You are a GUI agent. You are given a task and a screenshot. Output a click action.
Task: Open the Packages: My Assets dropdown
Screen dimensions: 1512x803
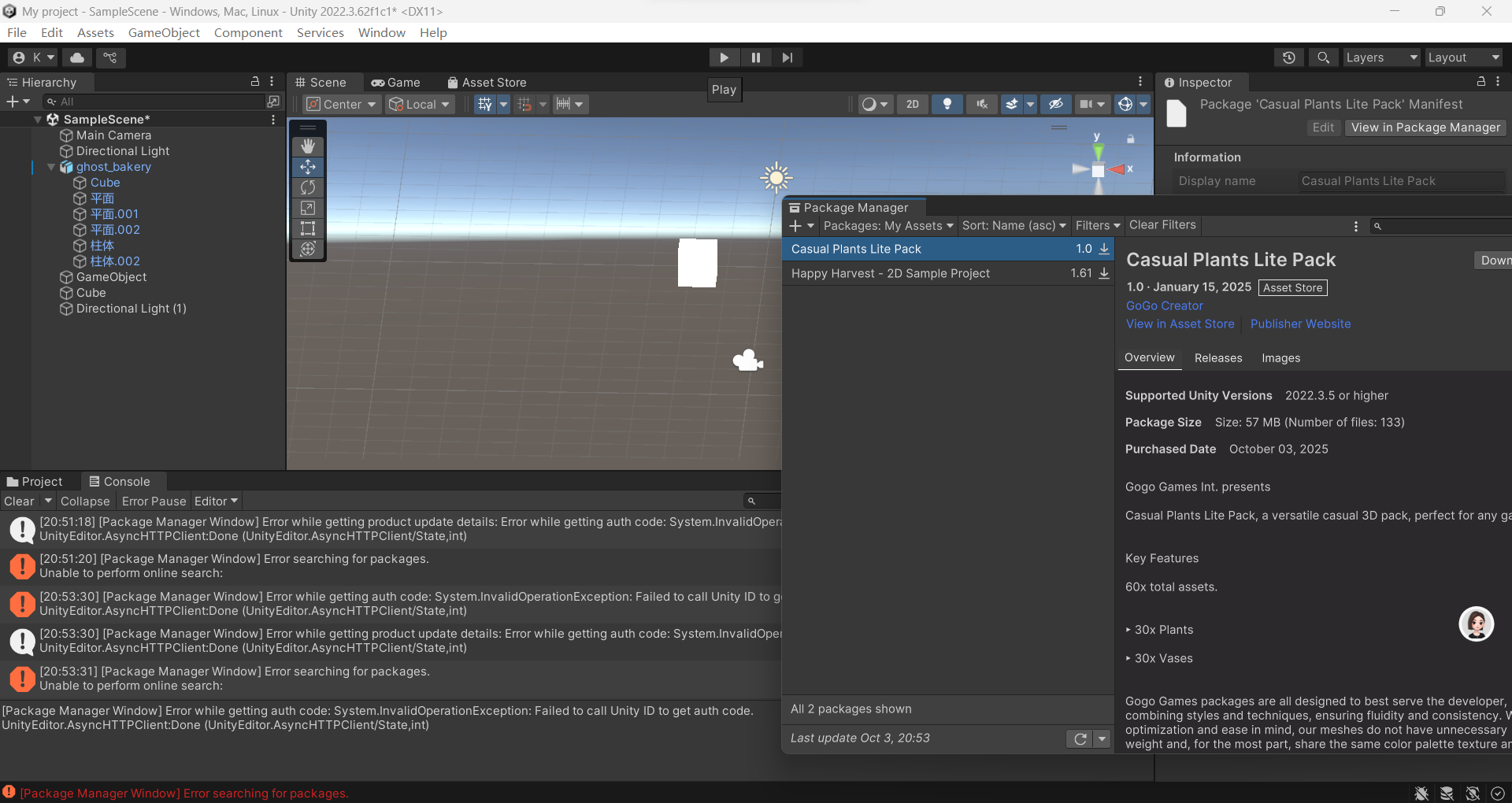(887, 226)
